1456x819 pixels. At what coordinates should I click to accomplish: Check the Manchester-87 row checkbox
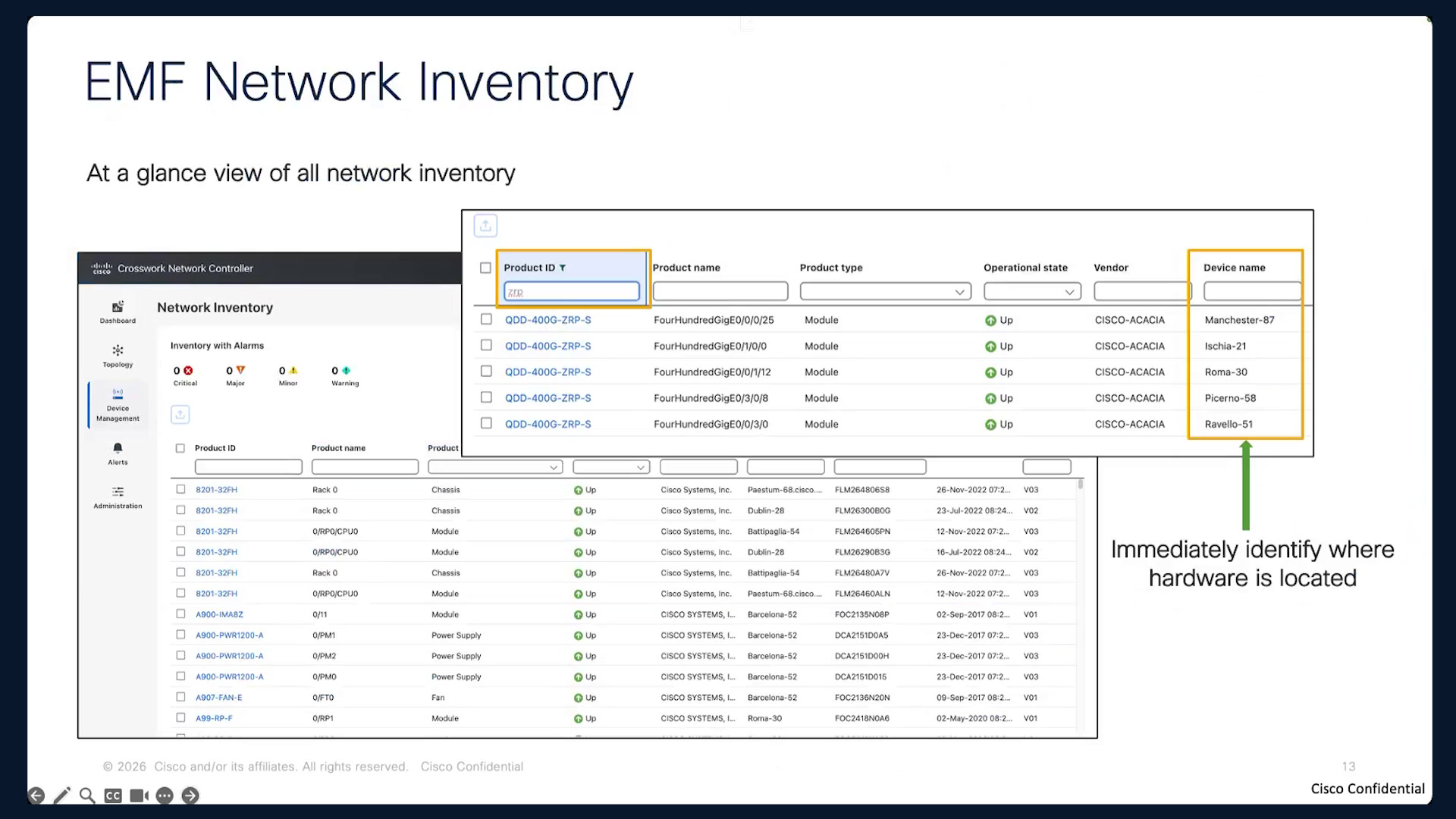486,319
